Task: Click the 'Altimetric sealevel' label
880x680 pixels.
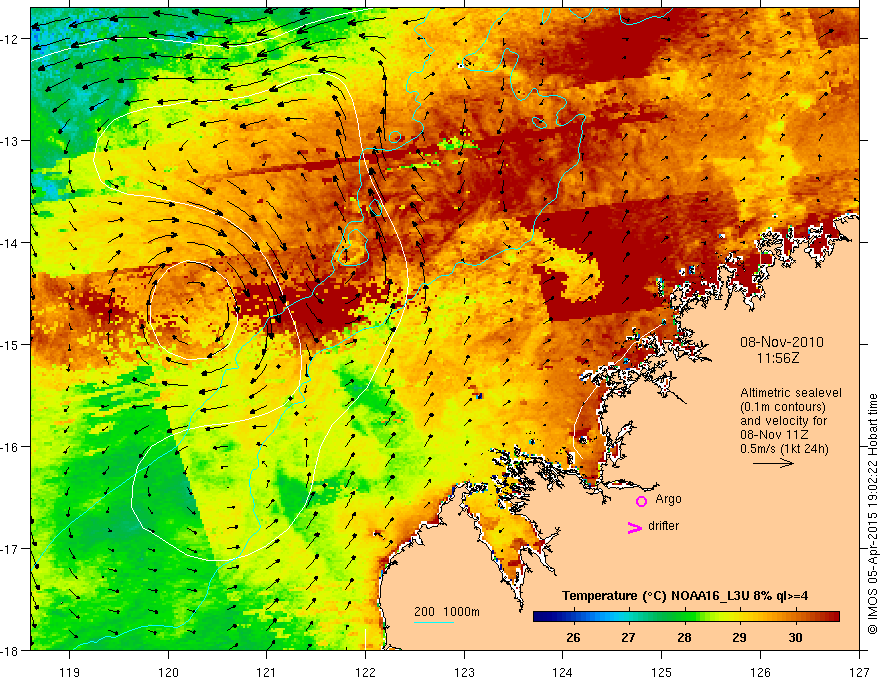Action: [x=791, y=393]
